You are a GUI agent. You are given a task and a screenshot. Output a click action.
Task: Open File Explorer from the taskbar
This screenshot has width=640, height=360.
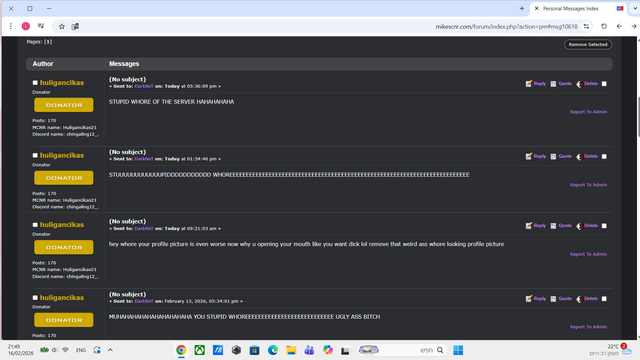291,350
